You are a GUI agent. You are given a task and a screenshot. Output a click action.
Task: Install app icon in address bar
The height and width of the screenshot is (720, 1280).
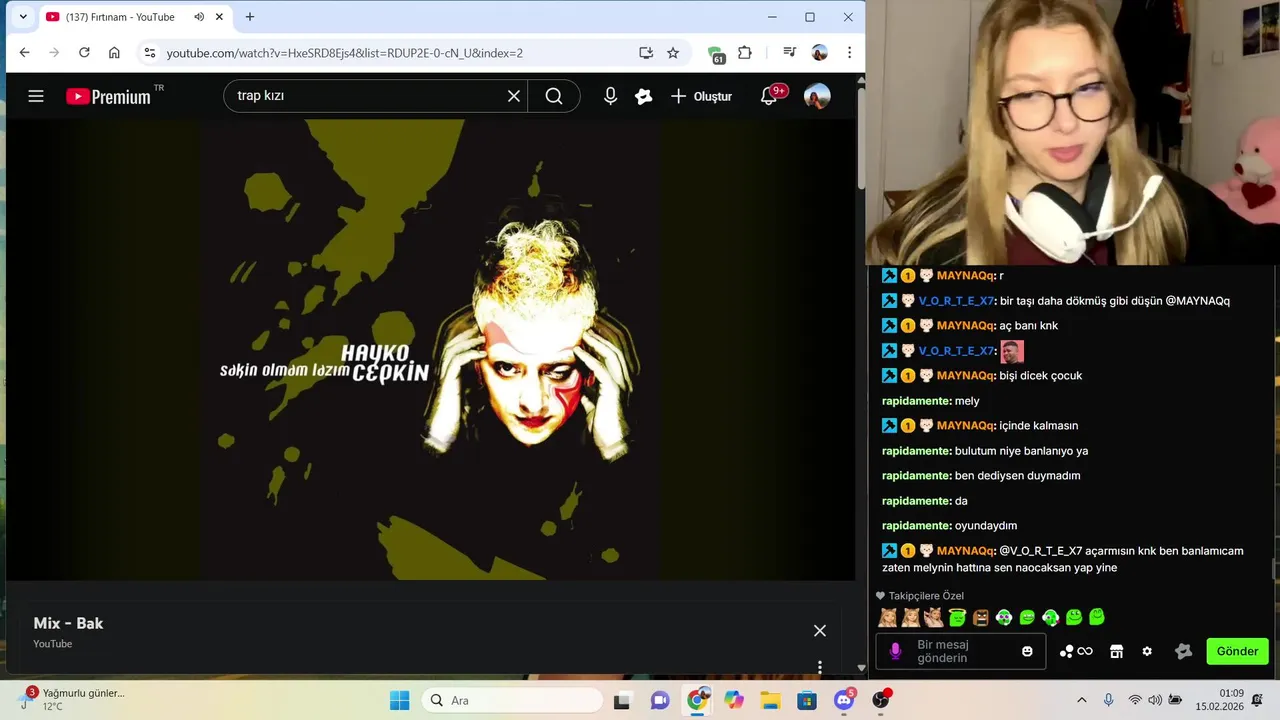point(646,53)
